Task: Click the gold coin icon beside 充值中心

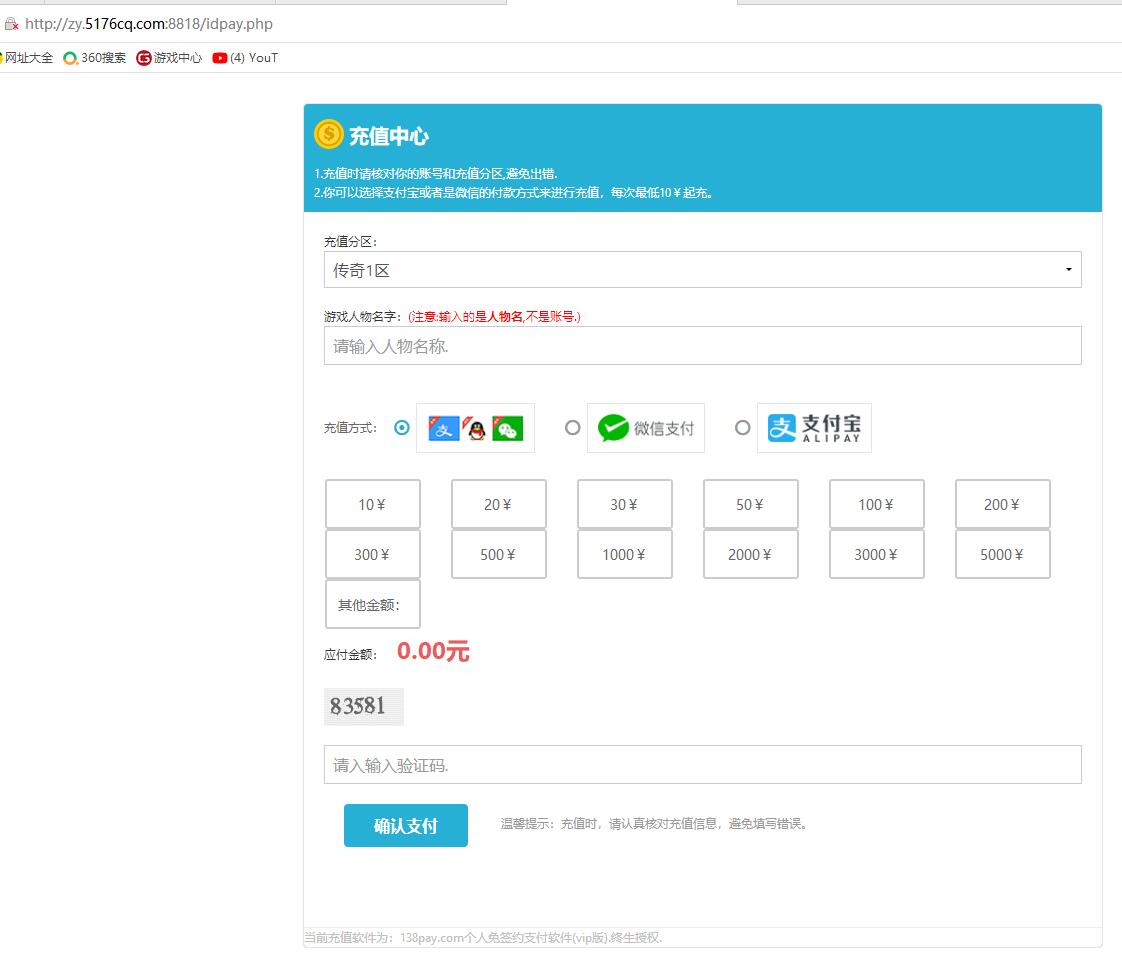Action: (328, 134)
